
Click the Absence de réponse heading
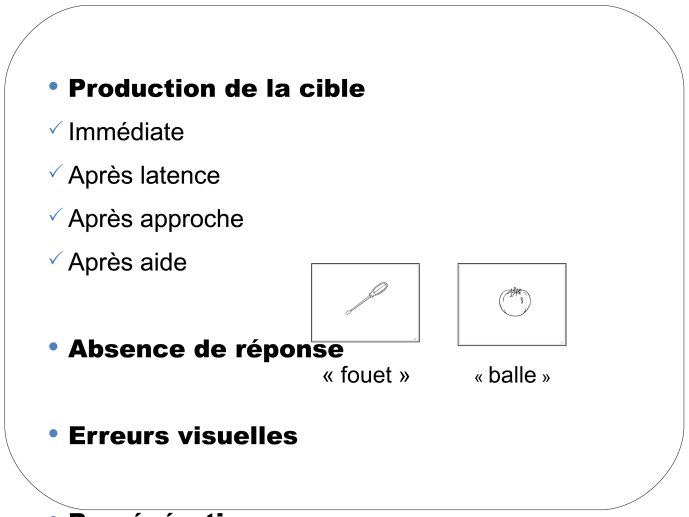click(x=206, y=350)
